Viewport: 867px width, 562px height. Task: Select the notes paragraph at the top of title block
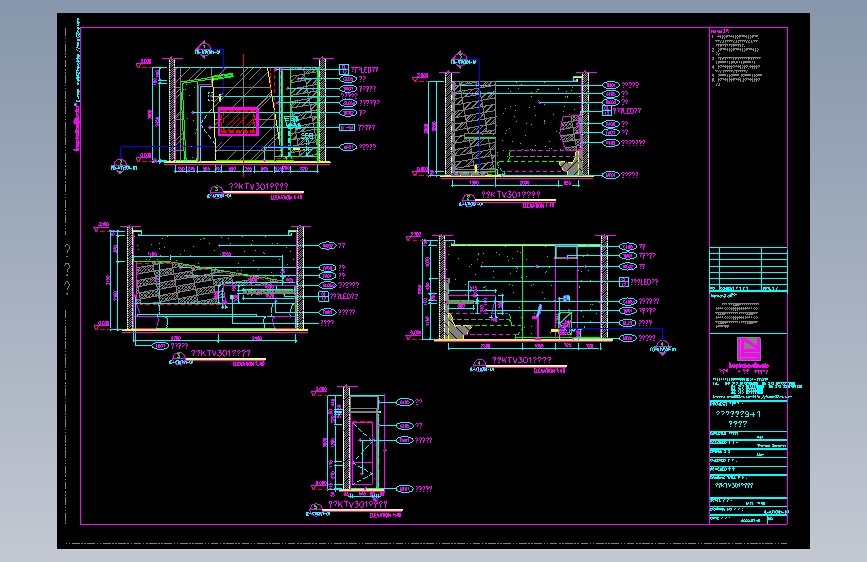[736, 58]
